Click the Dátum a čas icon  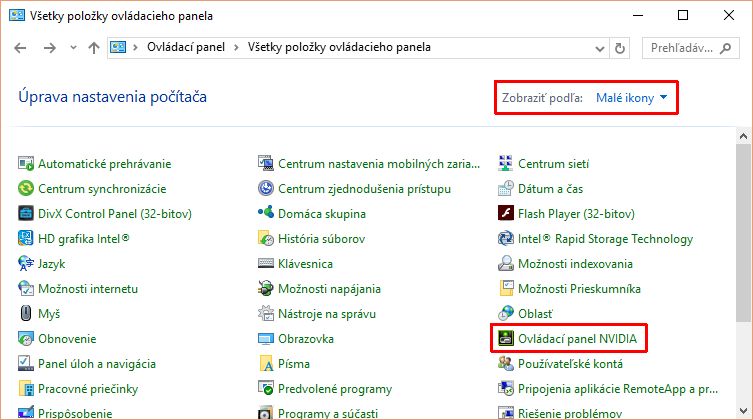506,189
